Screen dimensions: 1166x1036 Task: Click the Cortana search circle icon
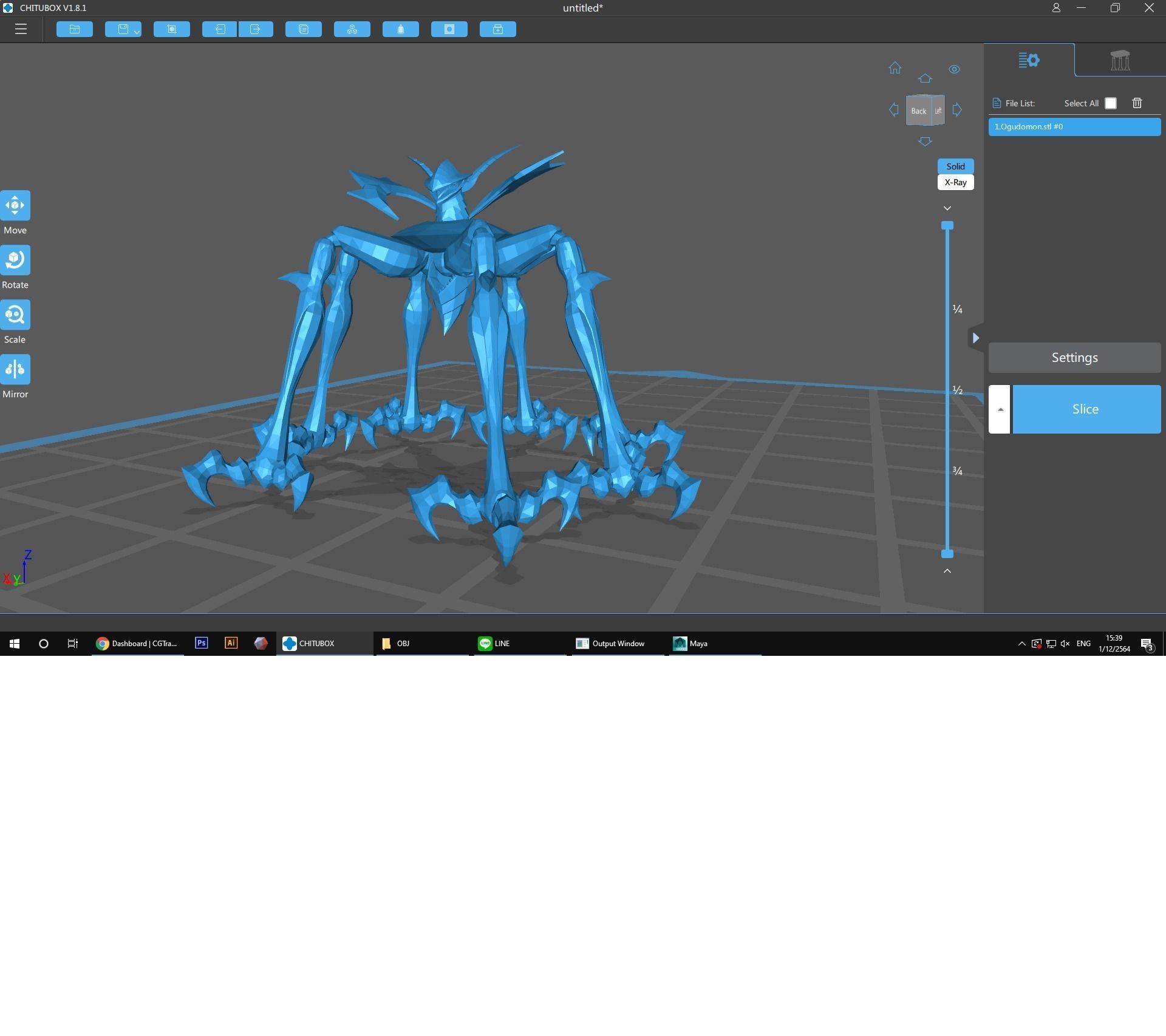(44, 644)
